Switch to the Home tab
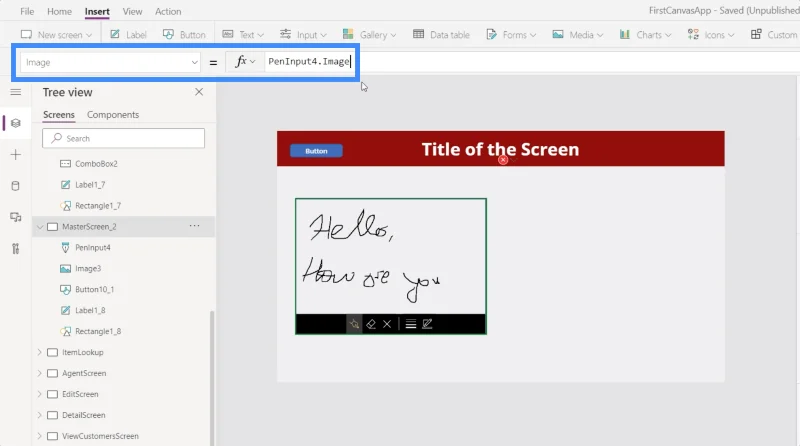Image resolution: width=800 pixels, height=446 pixels. tap(59, 11)
